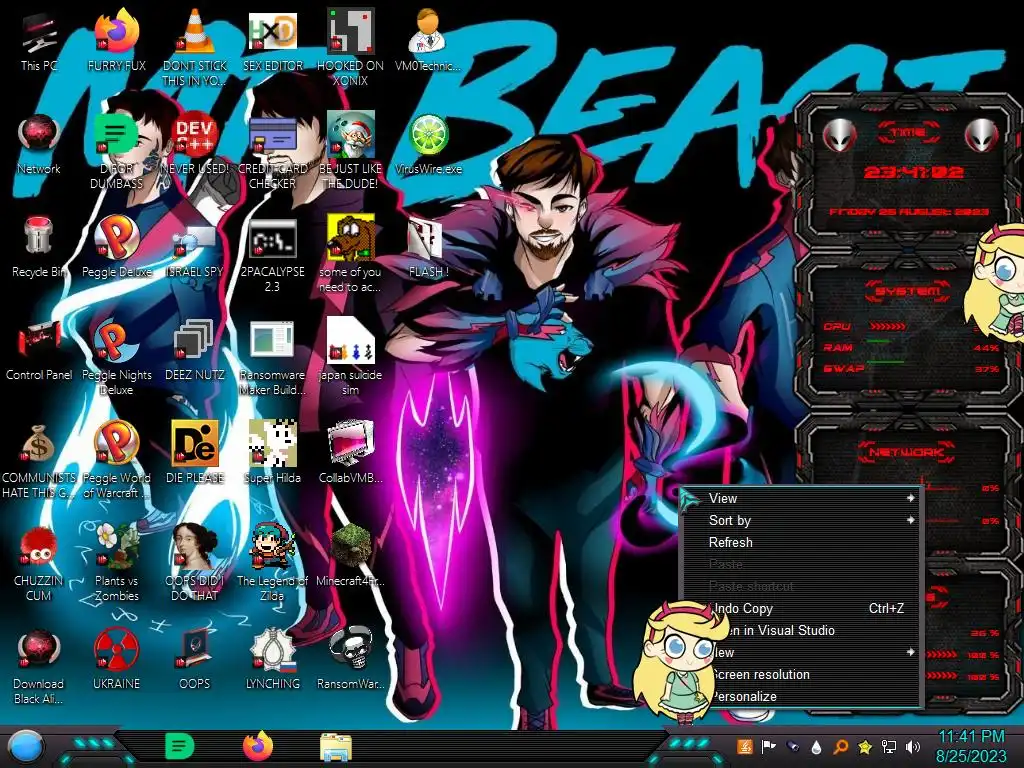This screenshot has height=768, width=1024.
Task: Select the UKRAINE radiation symbol shortcut
Action: pyautogui.click(x=116, y=658)
